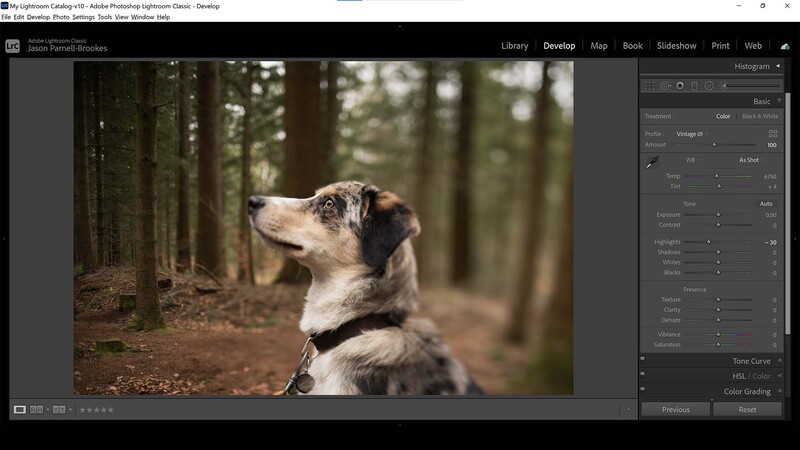Toggle HSL / Color panel switch
Image resolution: width=800 pixels, height=450 pixels.
642,374
